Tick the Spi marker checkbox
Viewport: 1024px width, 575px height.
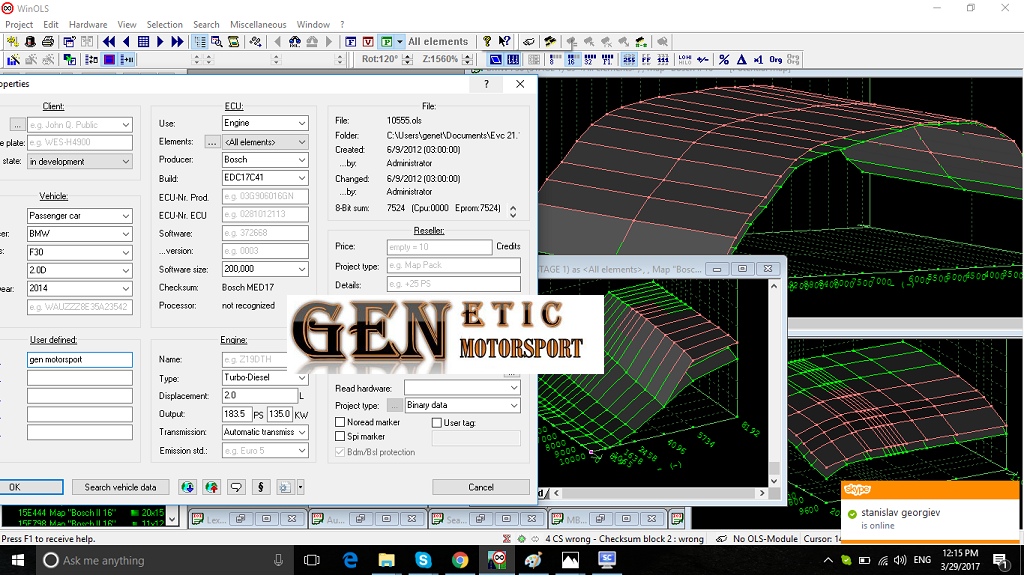tap(341, 437)
